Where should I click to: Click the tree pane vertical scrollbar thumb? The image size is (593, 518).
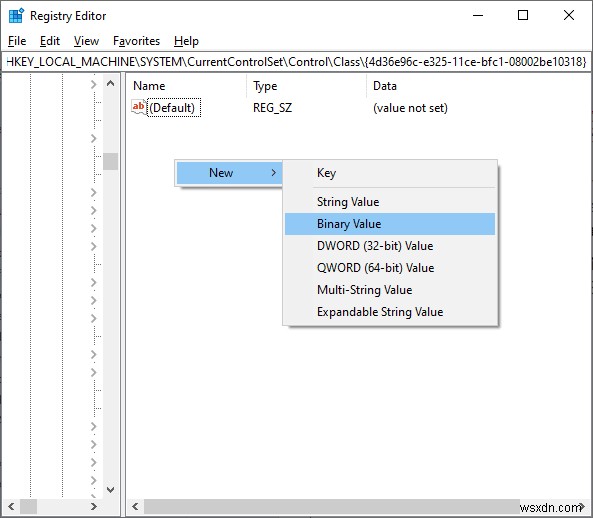click(110, 161)
